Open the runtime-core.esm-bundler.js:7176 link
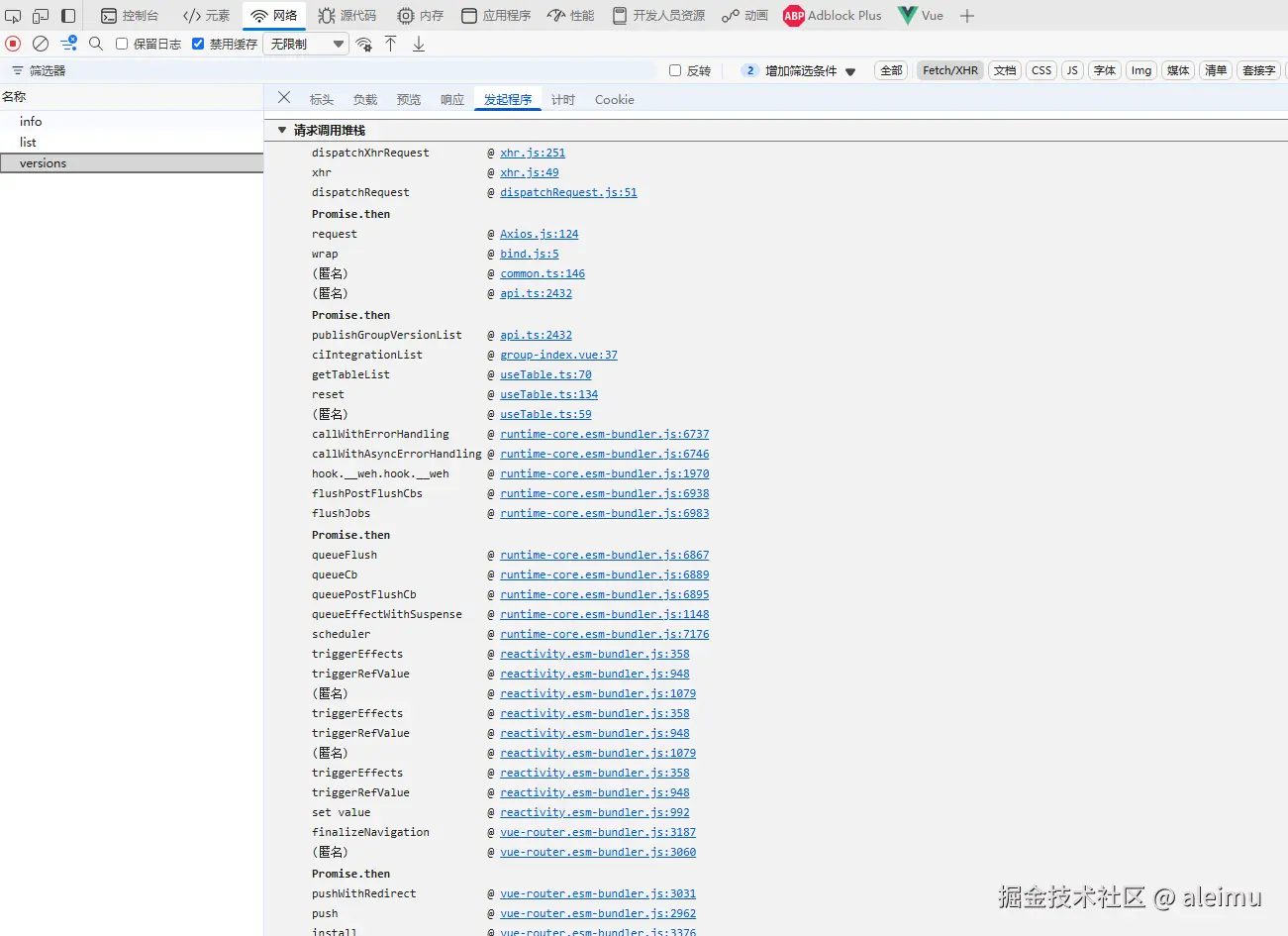Image resolution: width=1288 pixels, height=936 pixels. 605,634
